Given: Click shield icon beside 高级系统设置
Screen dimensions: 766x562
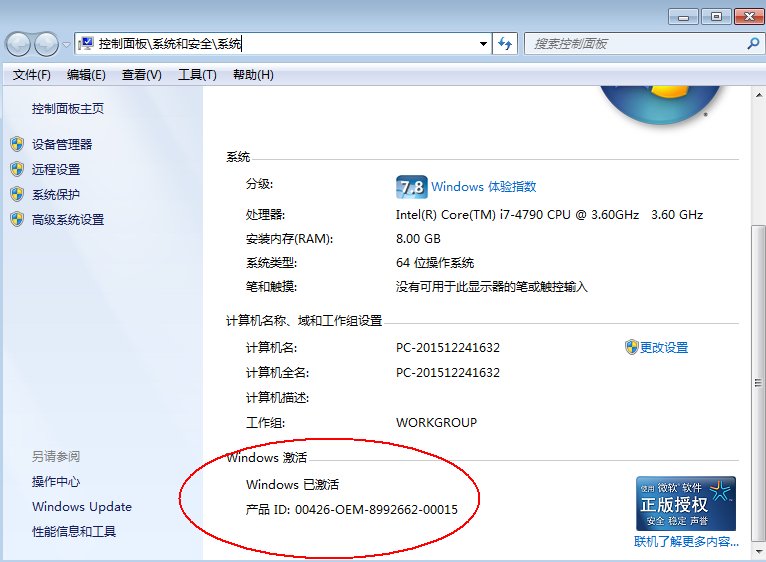Looking at the screenshot, I should point(17,219).
